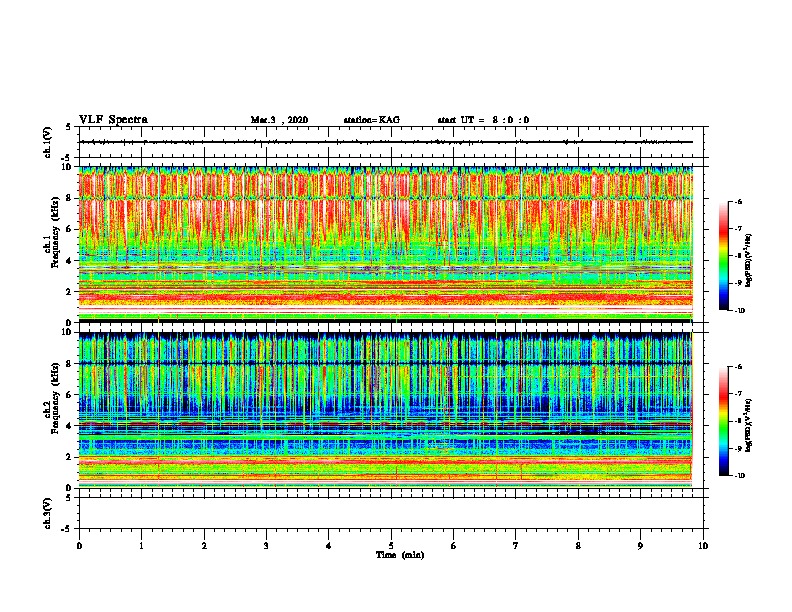The width and height of the screenshot is (792, 612).
Task: Click the "8" kHz tick on ch.1 frequency axis
Action: 69,198
